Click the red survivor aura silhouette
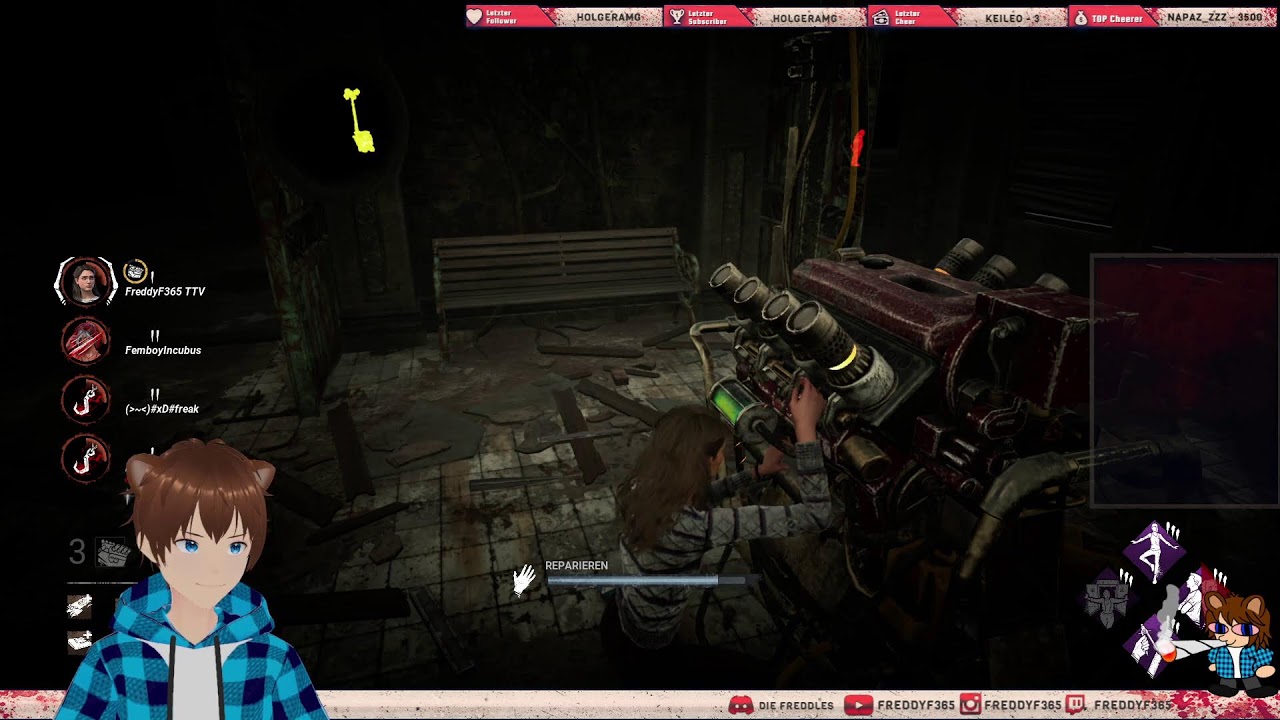Viewport: 1280px width, 720px height. (x=857, y=149)
